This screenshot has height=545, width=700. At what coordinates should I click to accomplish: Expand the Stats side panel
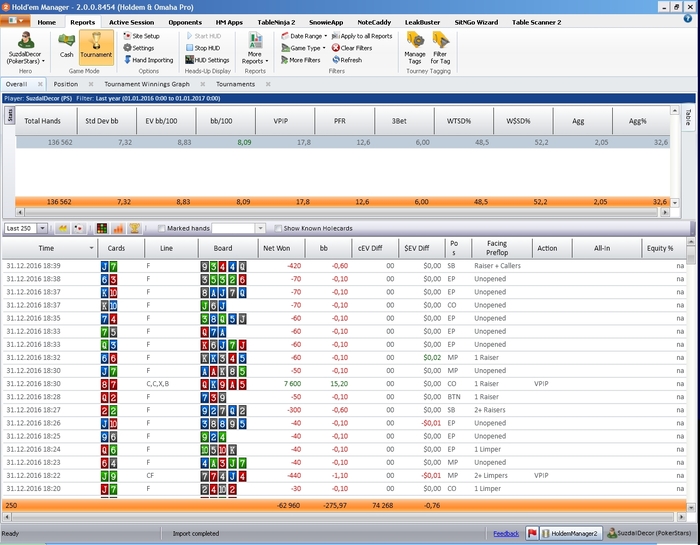click(10, 115)
